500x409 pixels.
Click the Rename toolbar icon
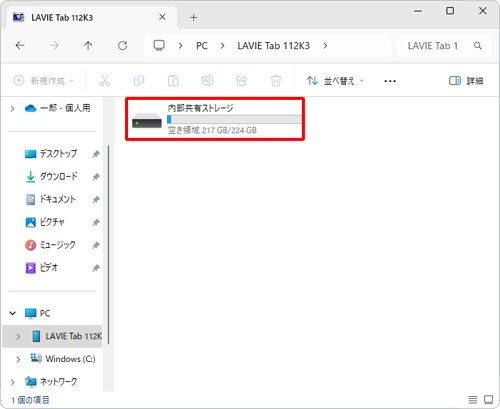coord(207,81)
